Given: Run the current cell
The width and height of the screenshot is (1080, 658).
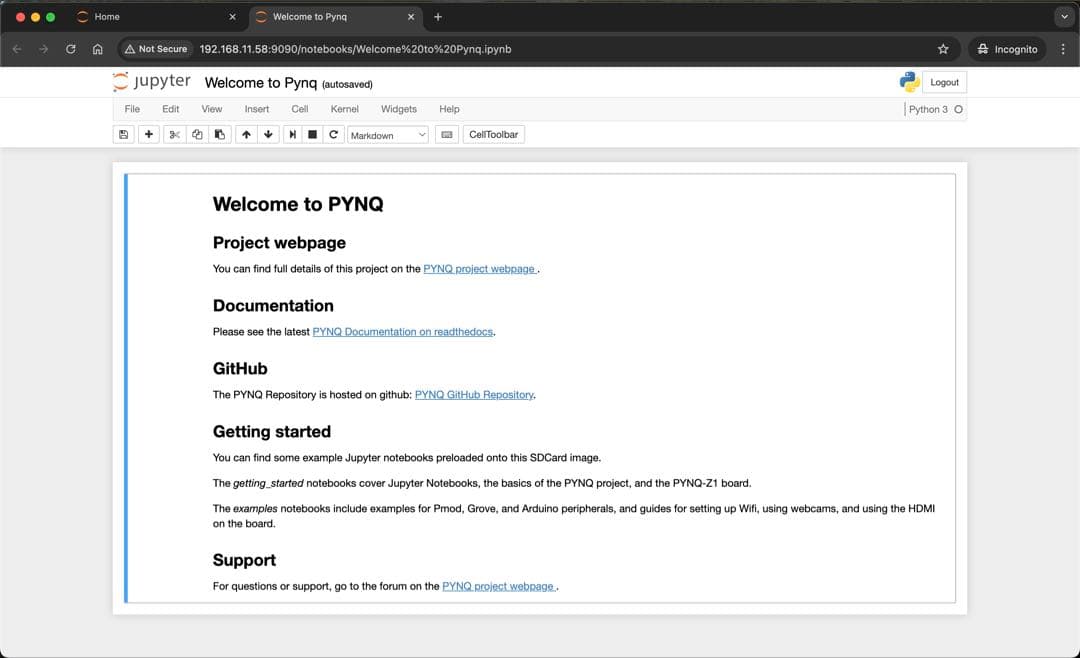Looking at the screenshot, I should (292, 135).
